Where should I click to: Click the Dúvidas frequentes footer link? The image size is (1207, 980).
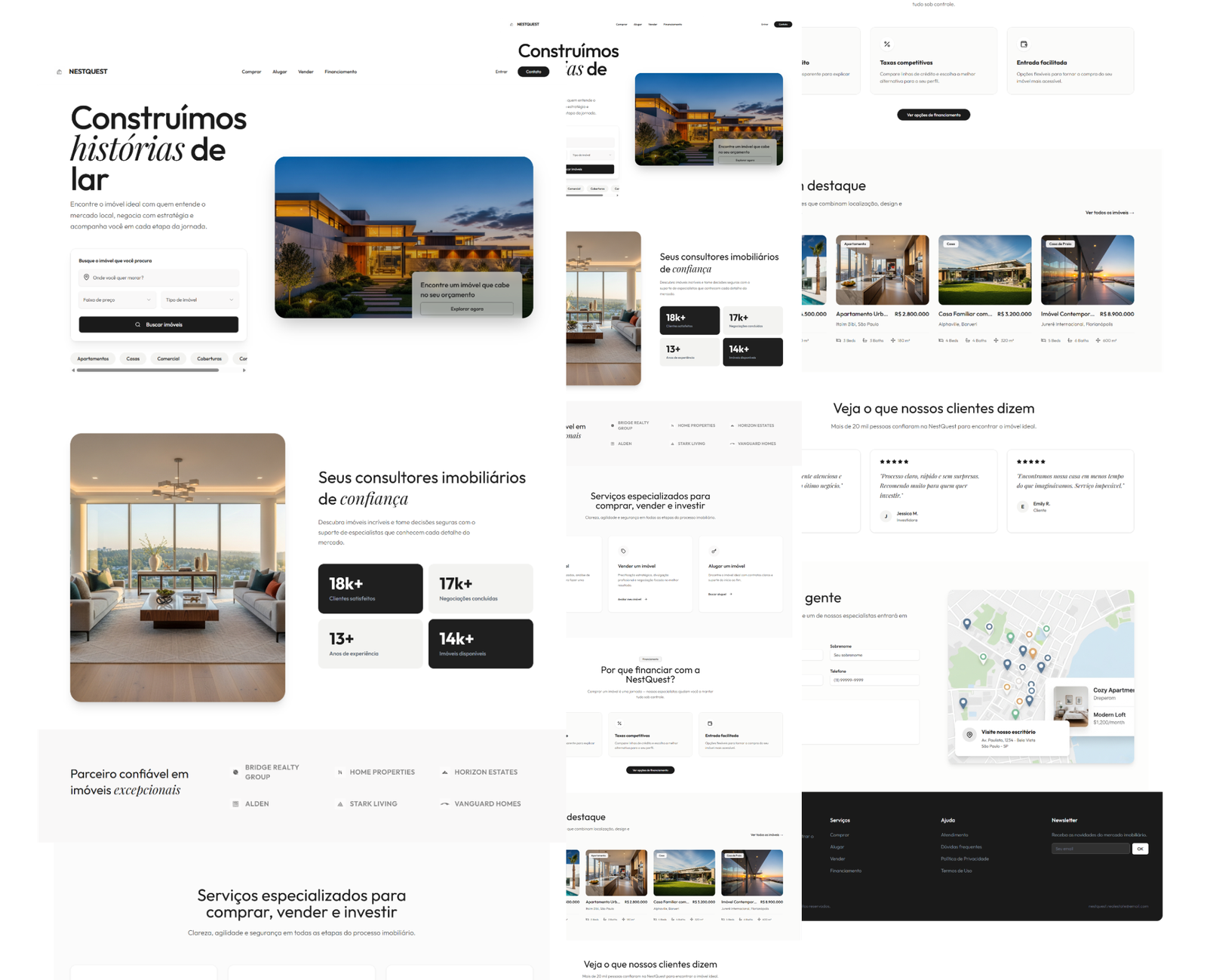[x=960, y=847]
